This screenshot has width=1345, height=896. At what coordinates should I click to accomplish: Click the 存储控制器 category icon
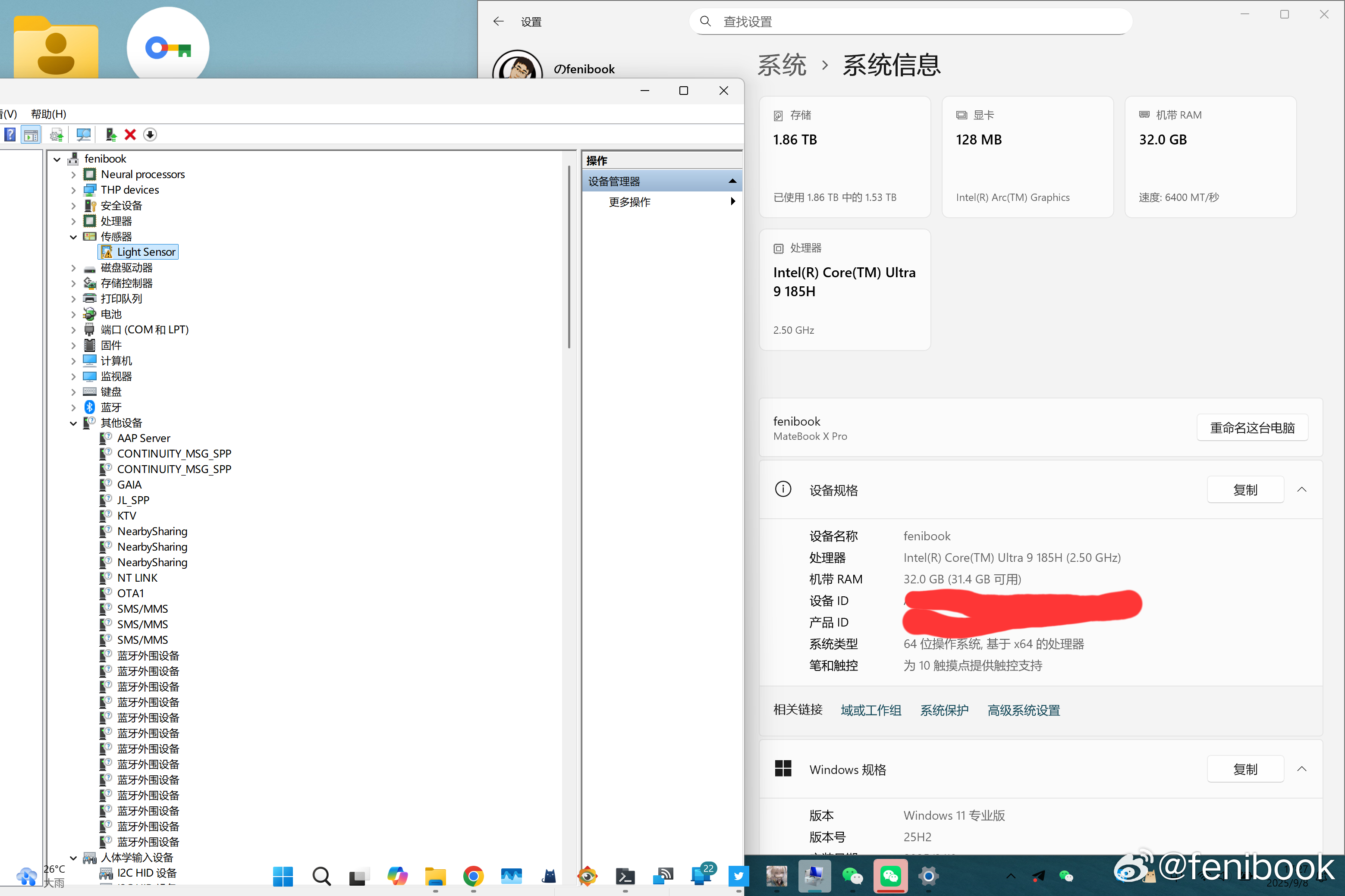tap(90, 283)
